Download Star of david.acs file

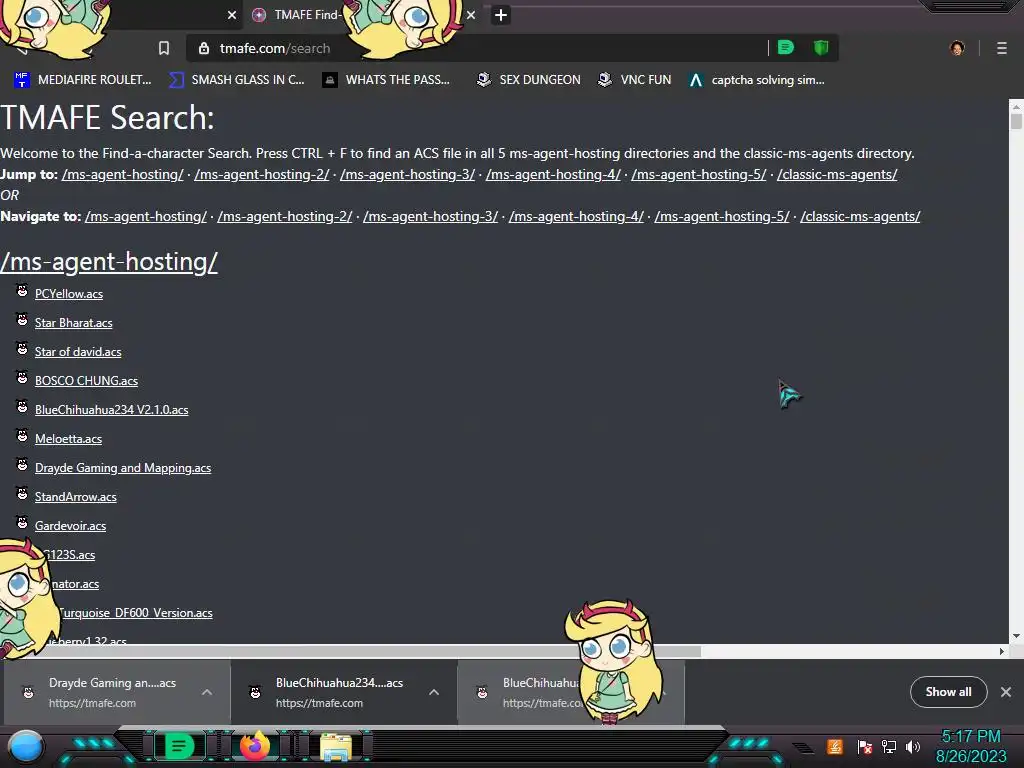coord(78,352)
